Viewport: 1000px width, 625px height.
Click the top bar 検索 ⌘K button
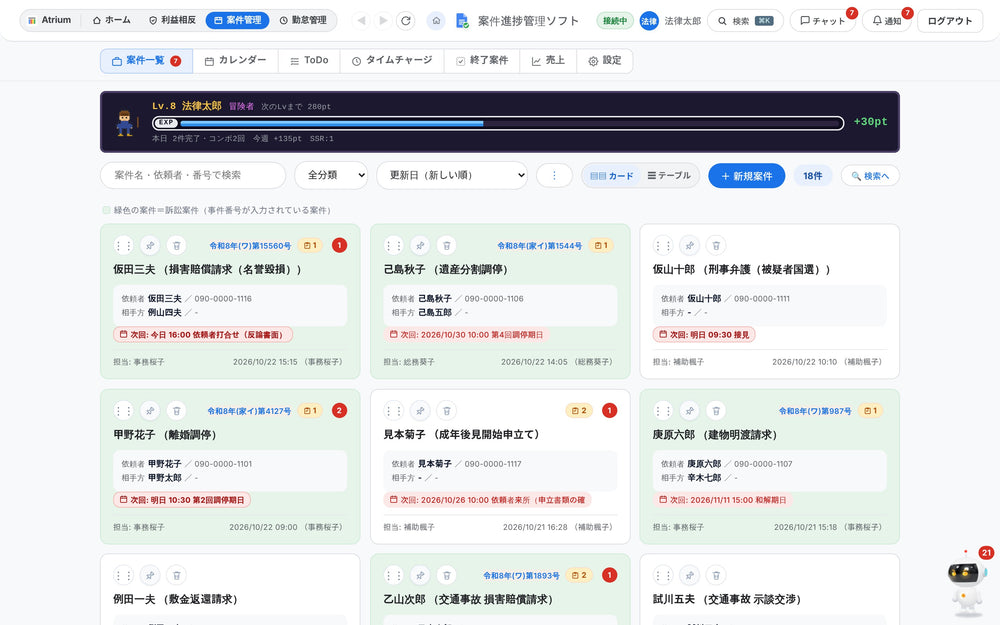(x=746, y=21)
